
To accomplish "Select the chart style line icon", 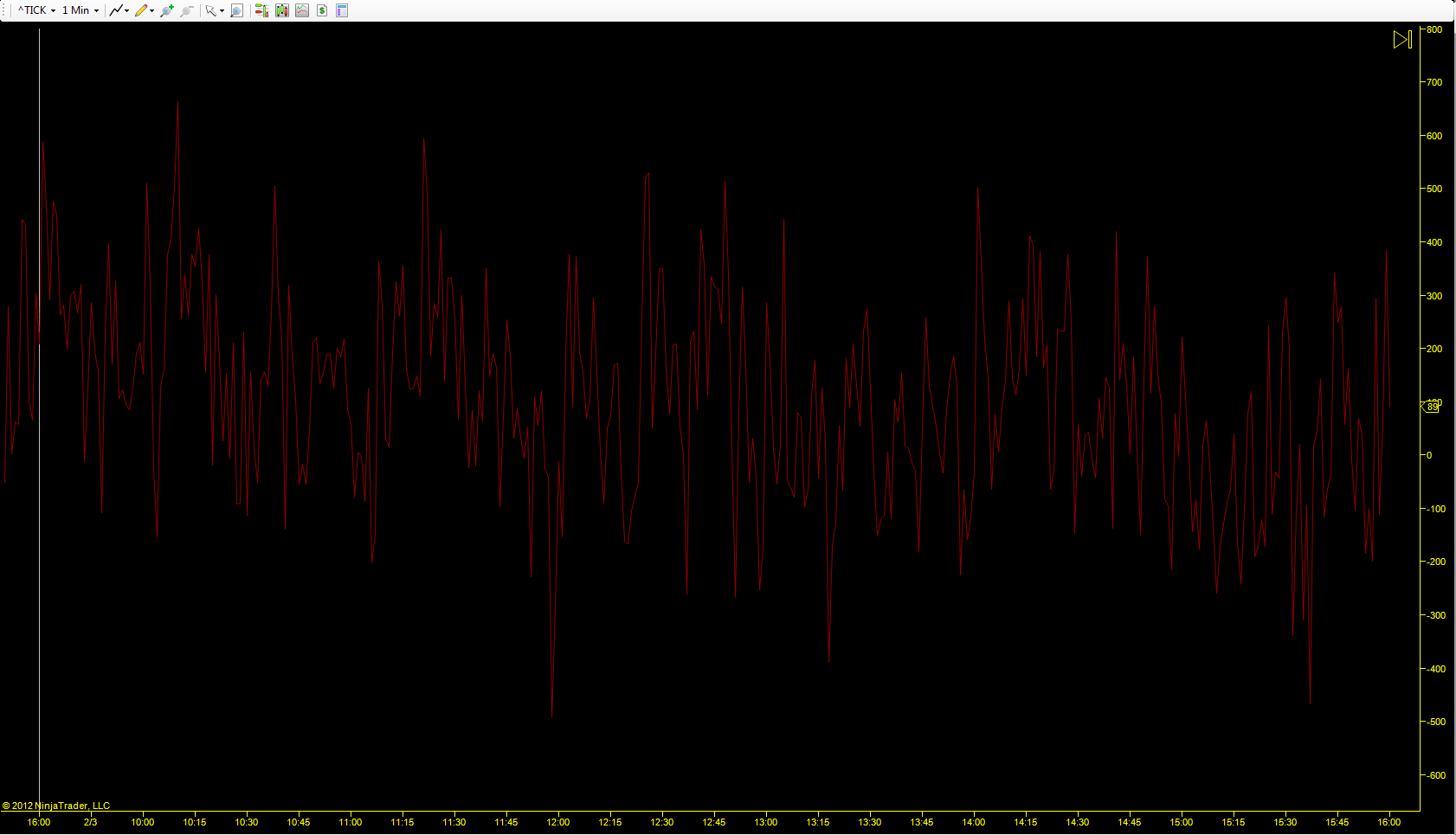I will pos(115,10).
